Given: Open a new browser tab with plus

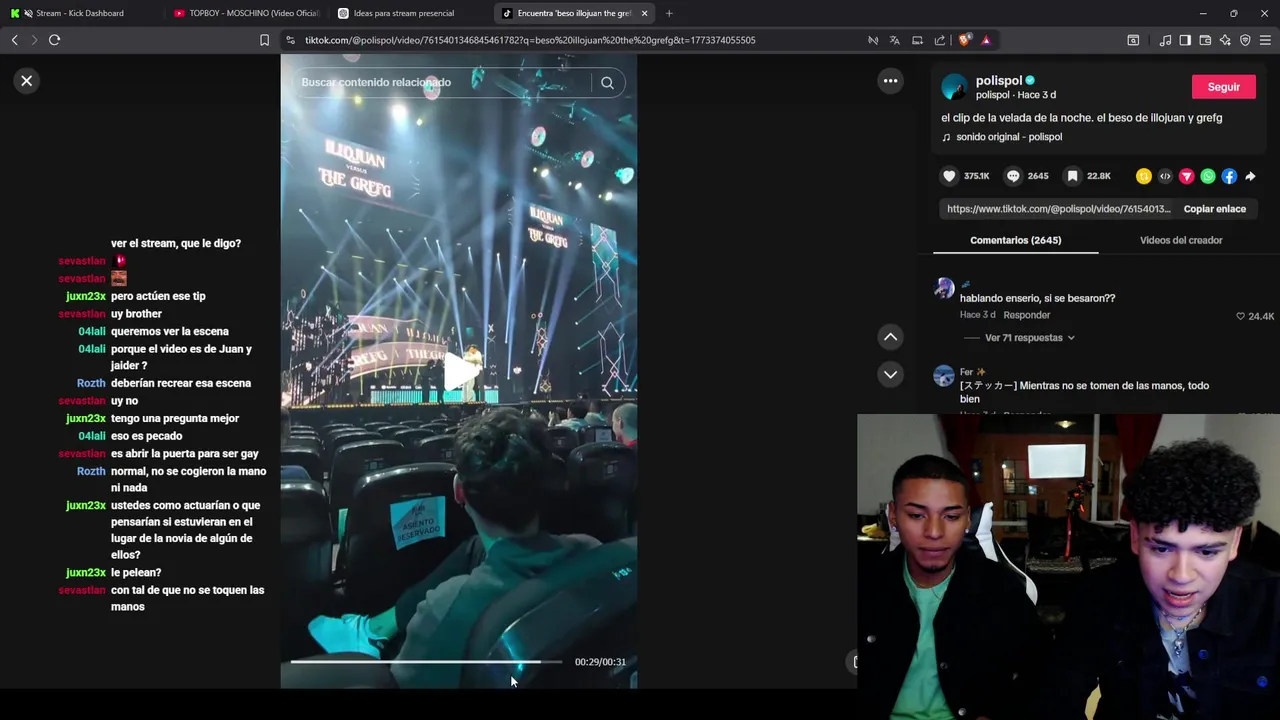Looking at the screenshot, I should (669, 13).
